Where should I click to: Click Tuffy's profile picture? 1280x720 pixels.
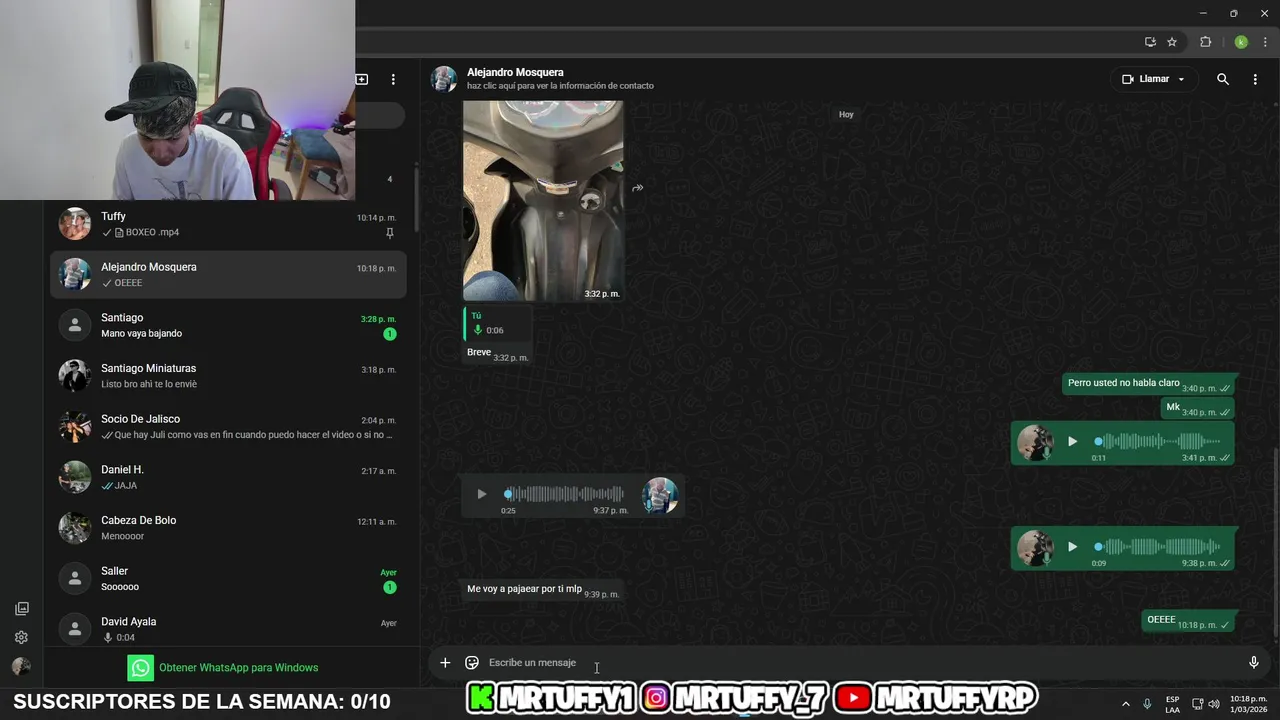(75, 224)
